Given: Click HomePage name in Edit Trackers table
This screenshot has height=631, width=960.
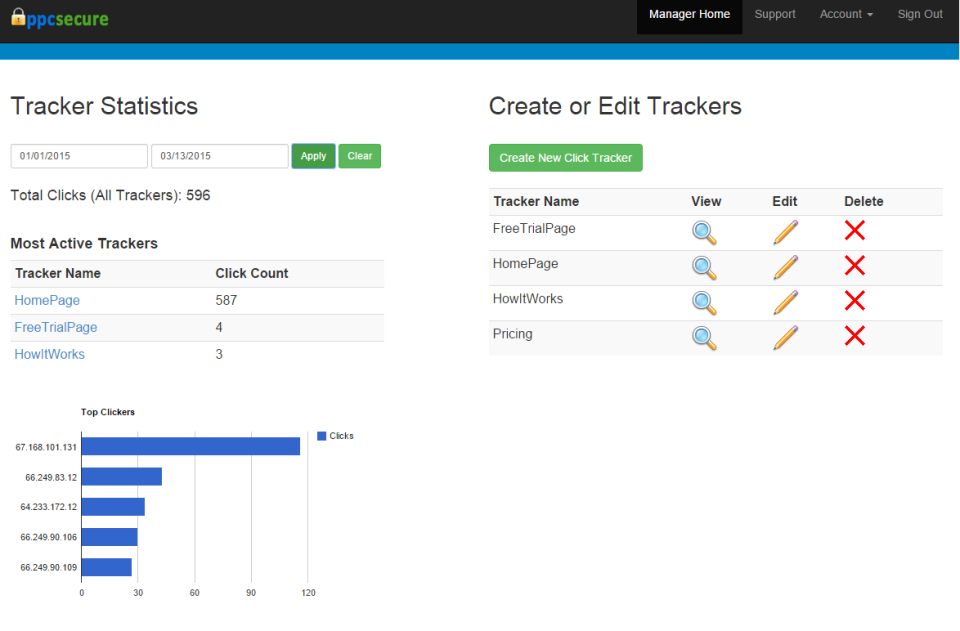Looking at the screenshot, I should point(525,264).
